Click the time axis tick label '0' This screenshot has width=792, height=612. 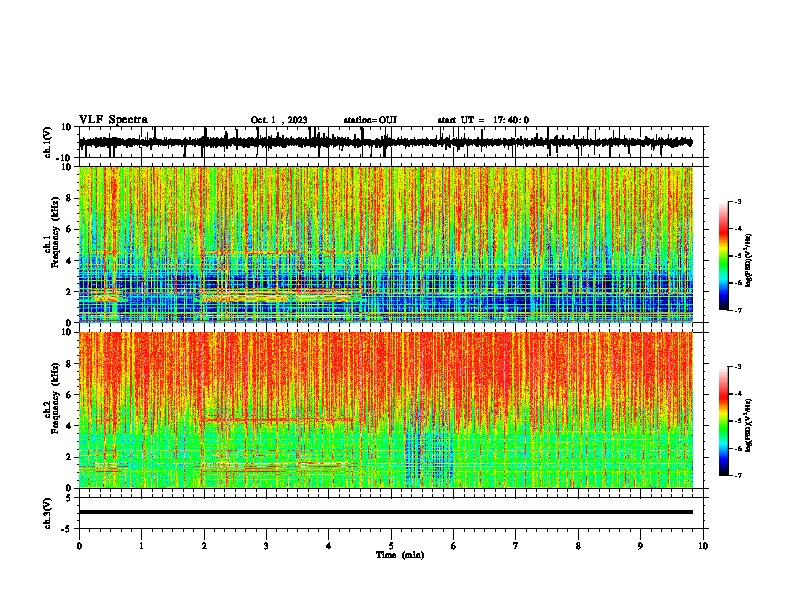click(79, 546)
